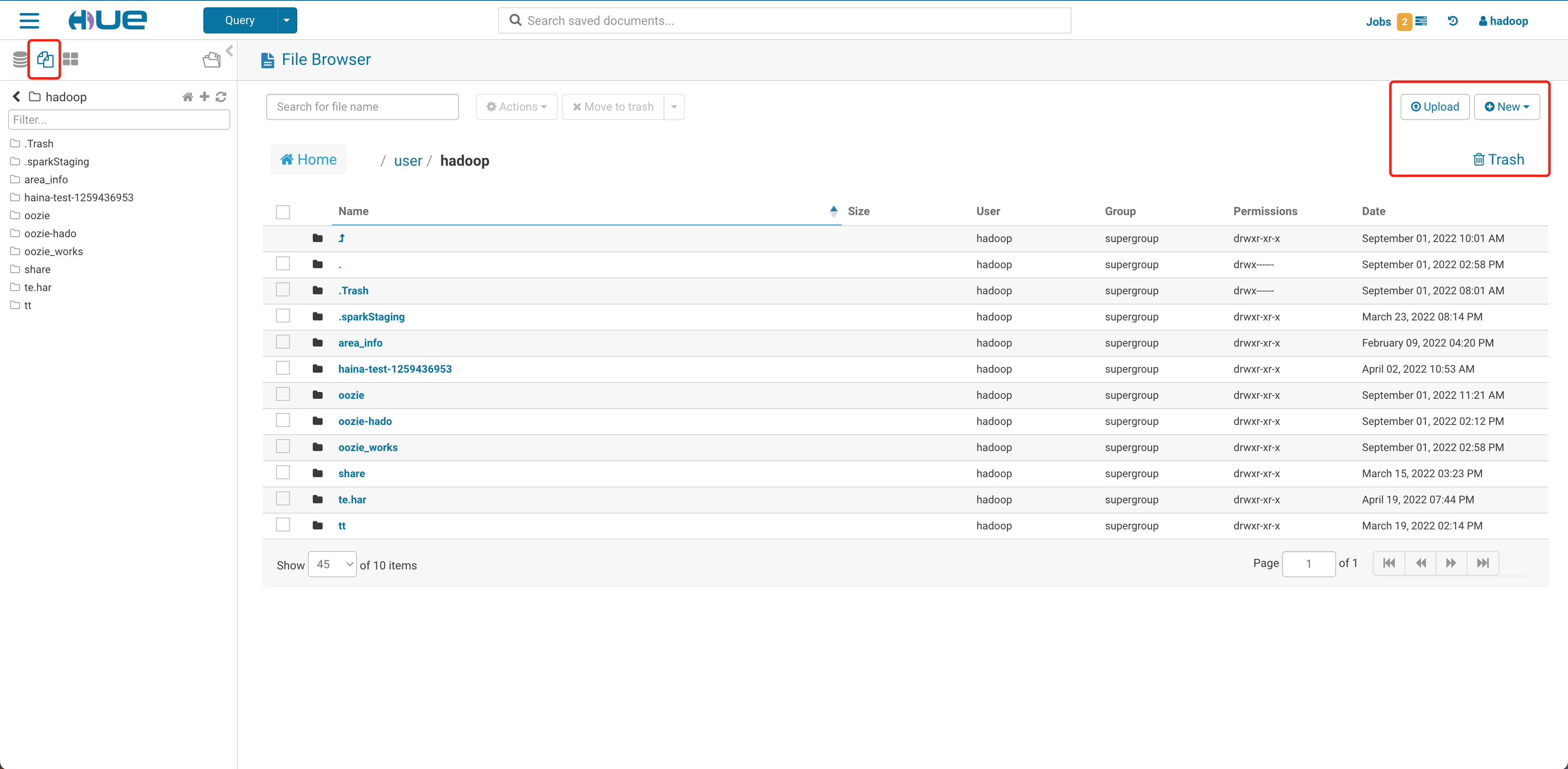This screenshot has height=769, width=1568.
Task: Switch to the HDFS files panel icon
Action: pos(45,59)
